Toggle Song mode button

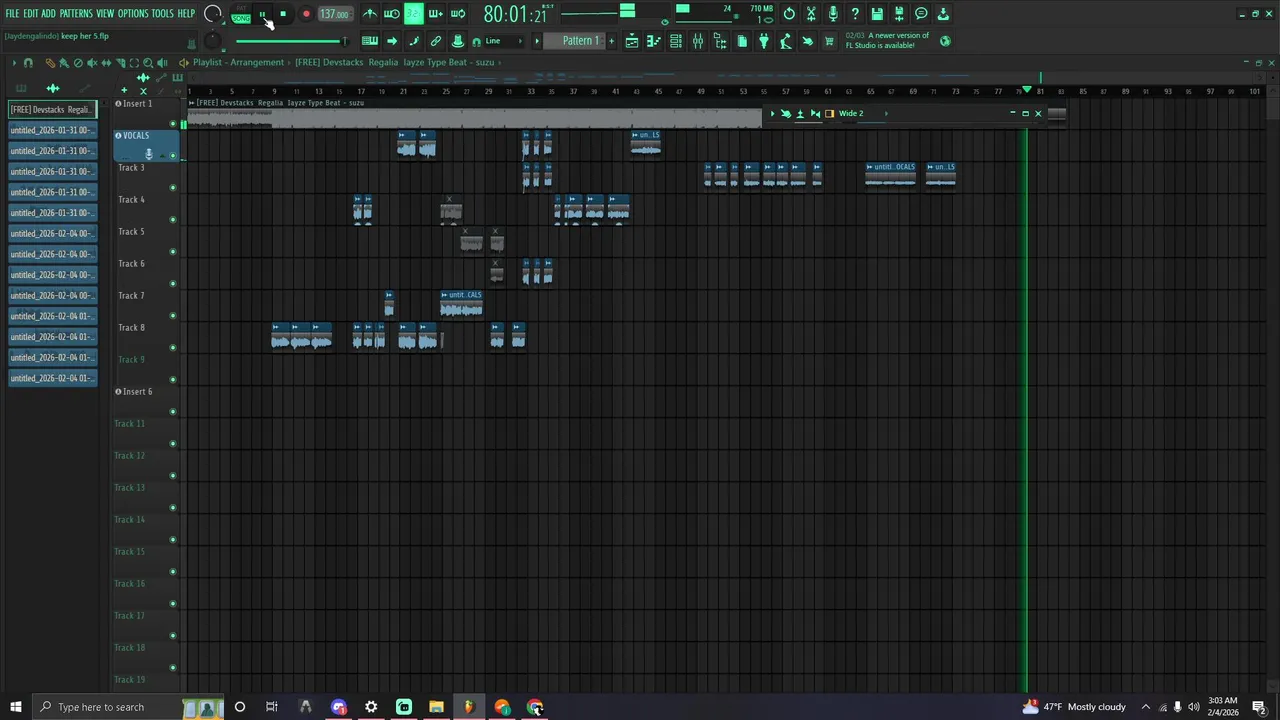pos(241,18)
